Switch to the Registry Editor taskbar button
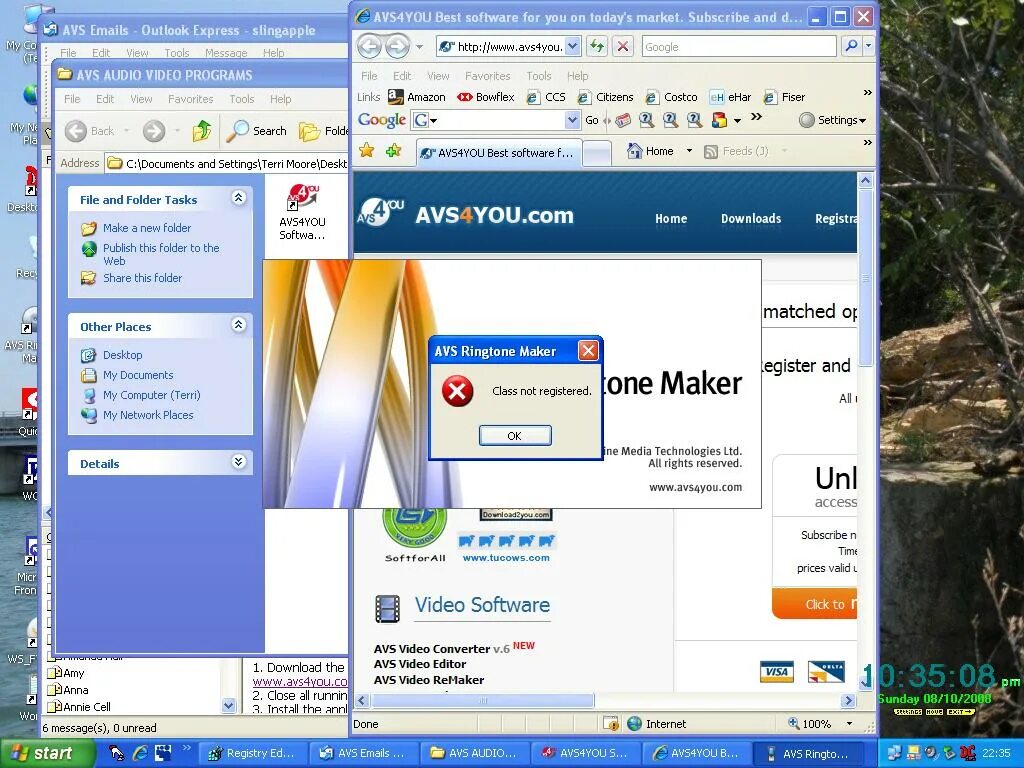 click(x=251, y=753)
